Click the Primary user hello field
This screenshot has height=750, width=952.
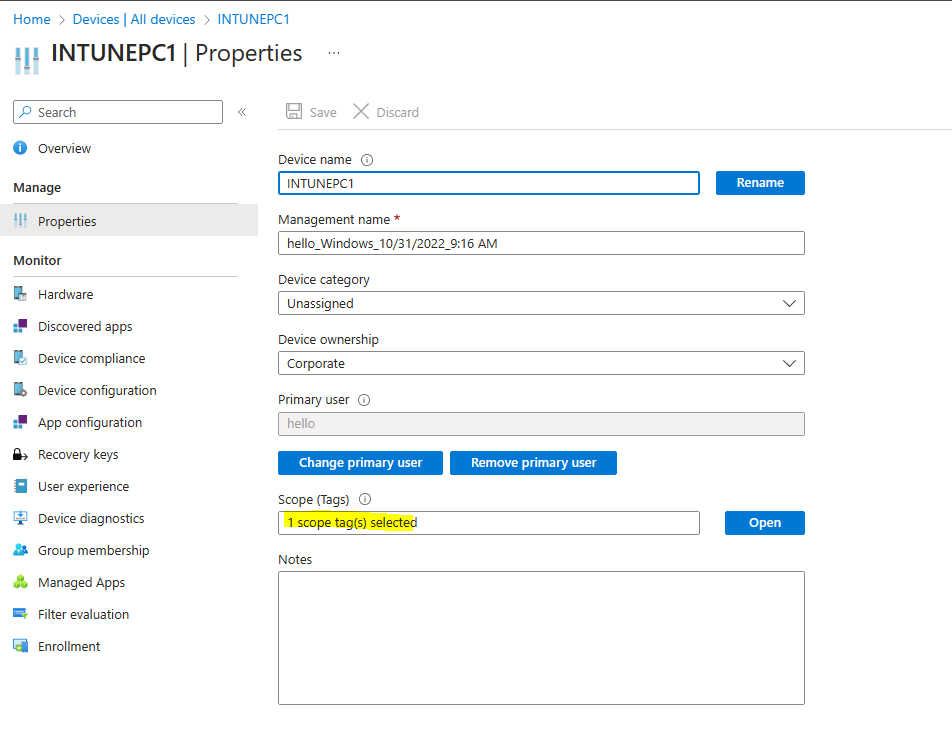541,423
